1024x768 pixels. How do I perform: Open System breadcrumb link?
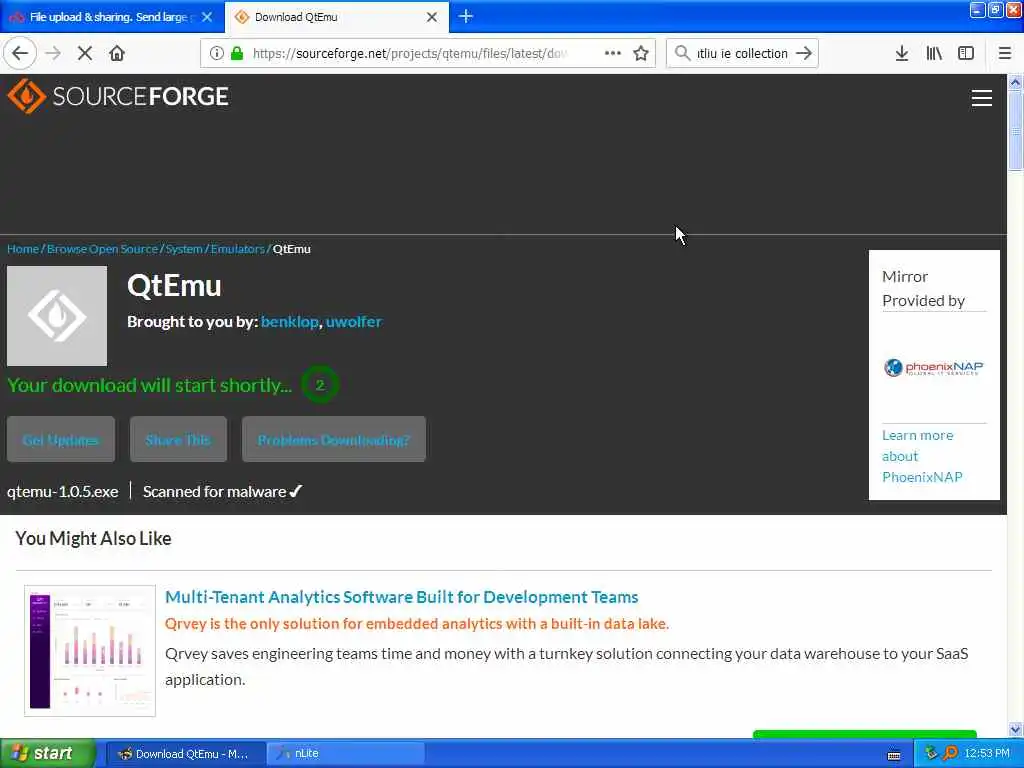click(x=184, y=249)
